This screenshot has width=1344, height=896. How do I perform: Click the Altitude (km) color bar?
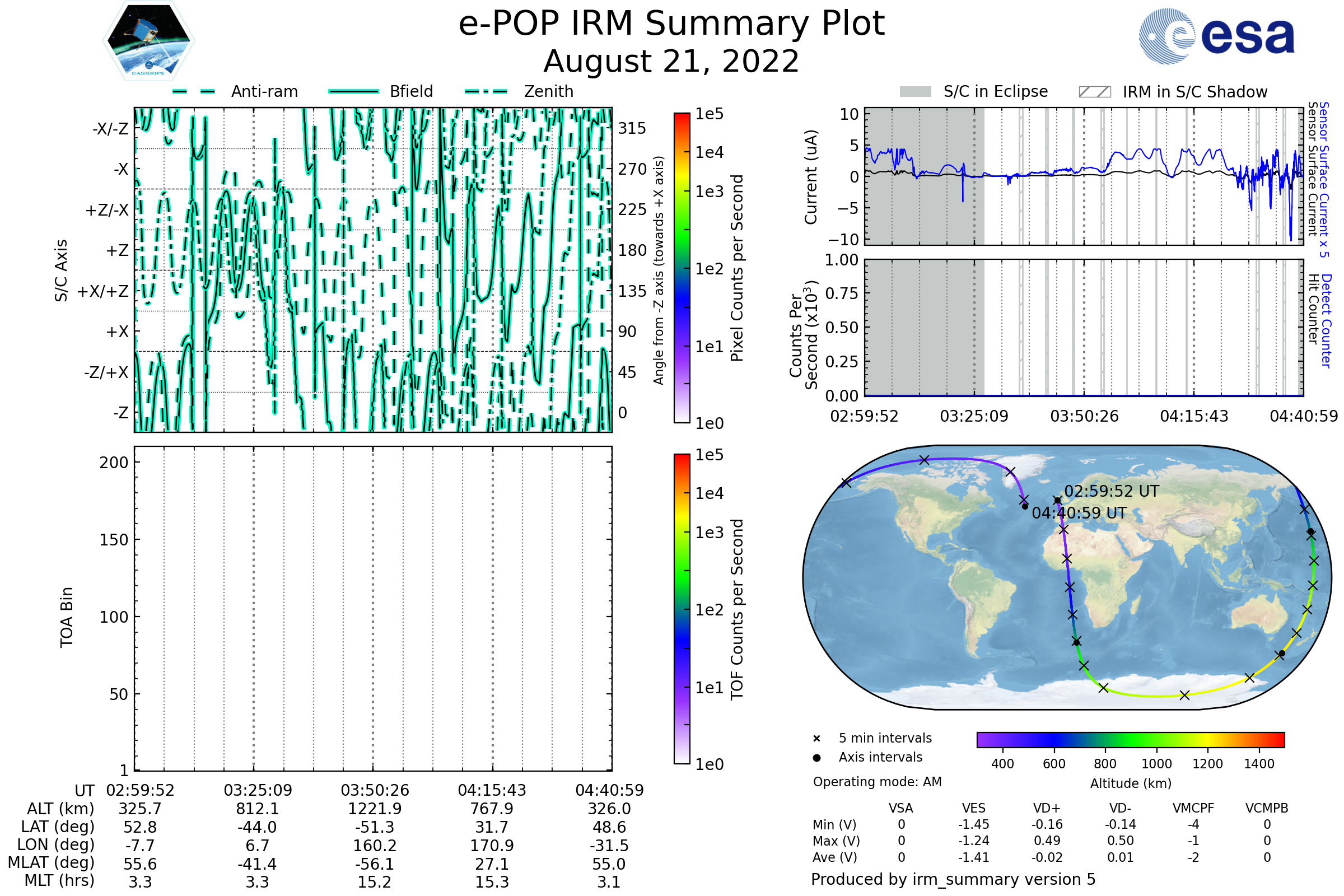click(x=1130, y=739)
